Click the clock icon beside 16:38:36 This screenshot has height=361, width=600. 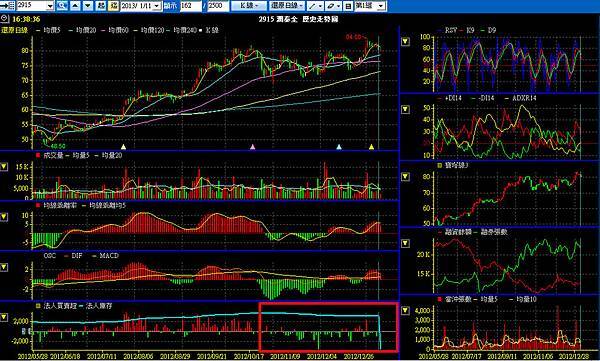(x=4, y=18)
